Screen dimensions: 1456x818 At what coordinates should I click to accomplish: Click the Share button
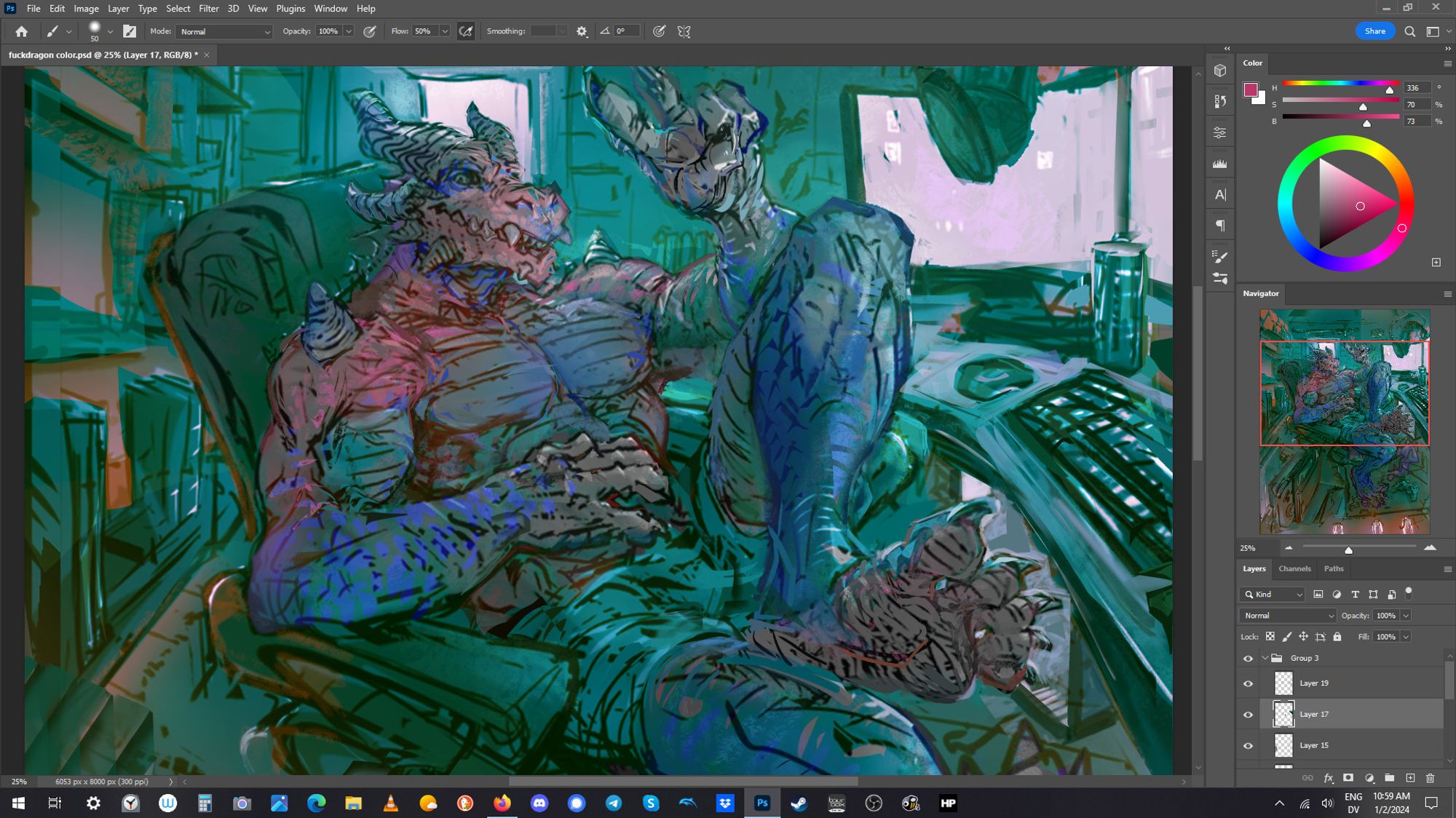click(1375, 31)
